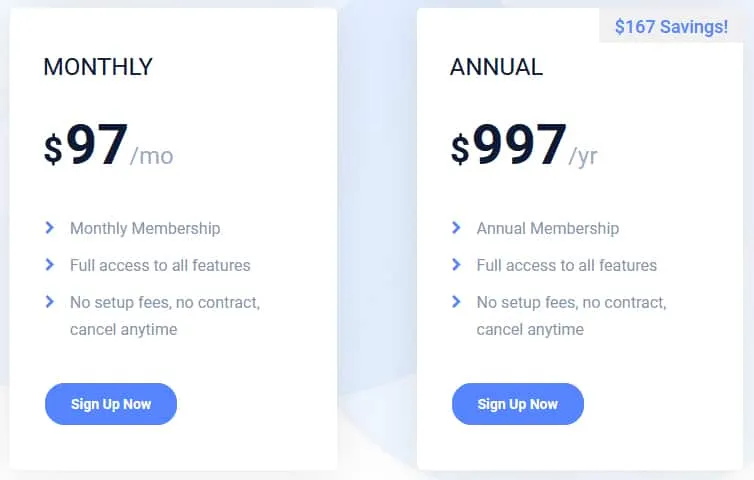754x480 pixels.
Task: Select the ANNUAL plan heading
Action: coord(496,67)
